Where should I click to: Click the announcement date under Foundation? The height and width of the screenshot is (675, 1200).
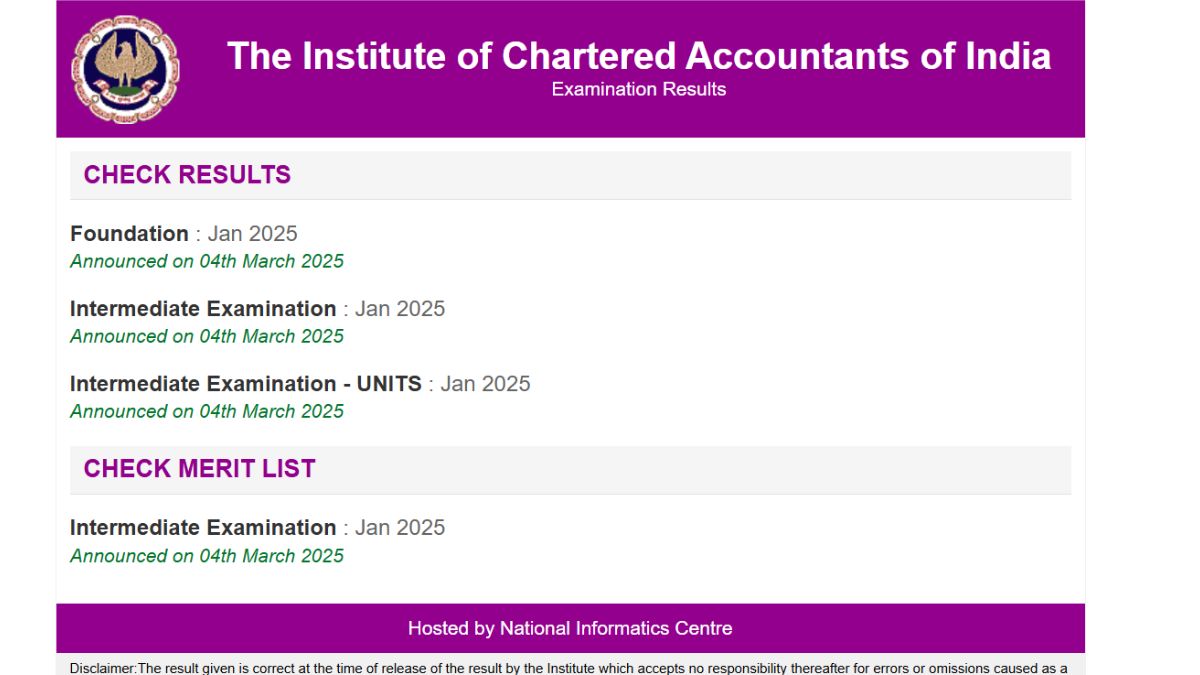click(206, 261)
